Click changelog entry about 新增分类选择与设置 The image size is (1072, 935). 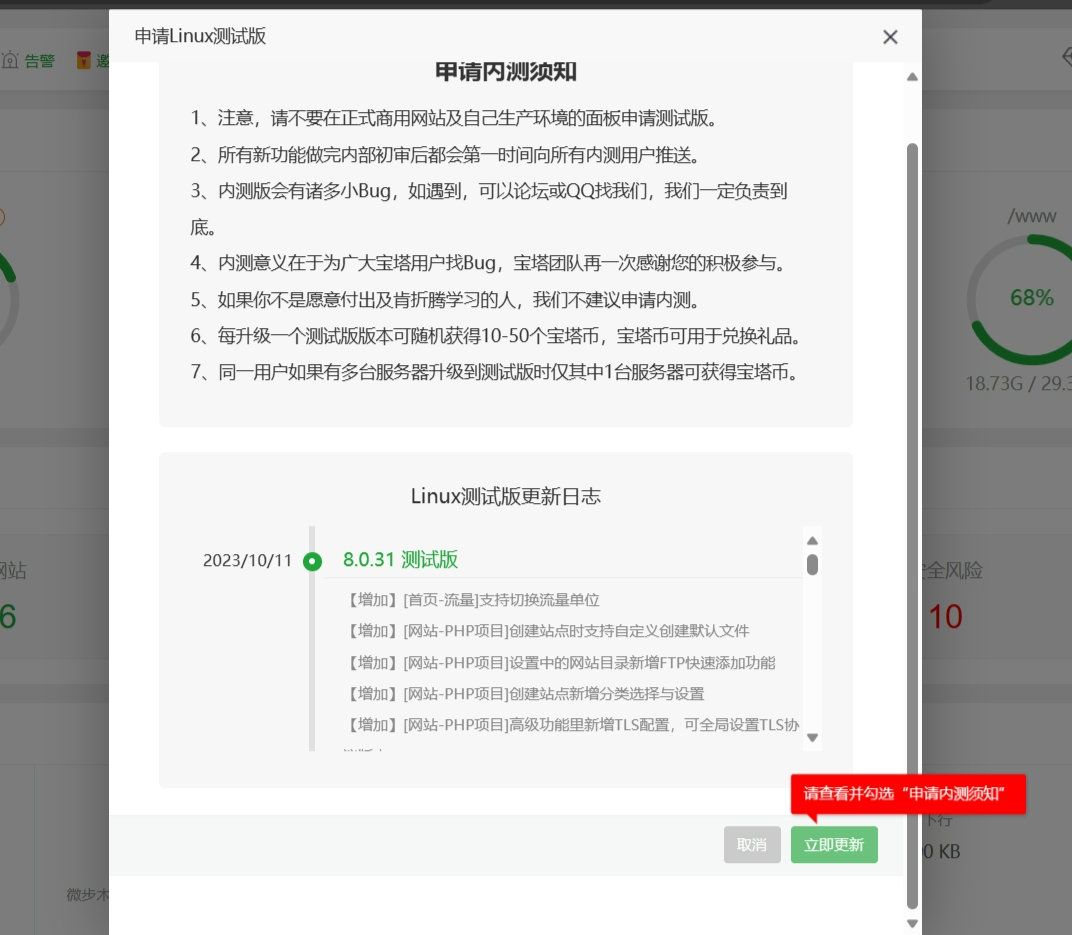tap(524, 694)
